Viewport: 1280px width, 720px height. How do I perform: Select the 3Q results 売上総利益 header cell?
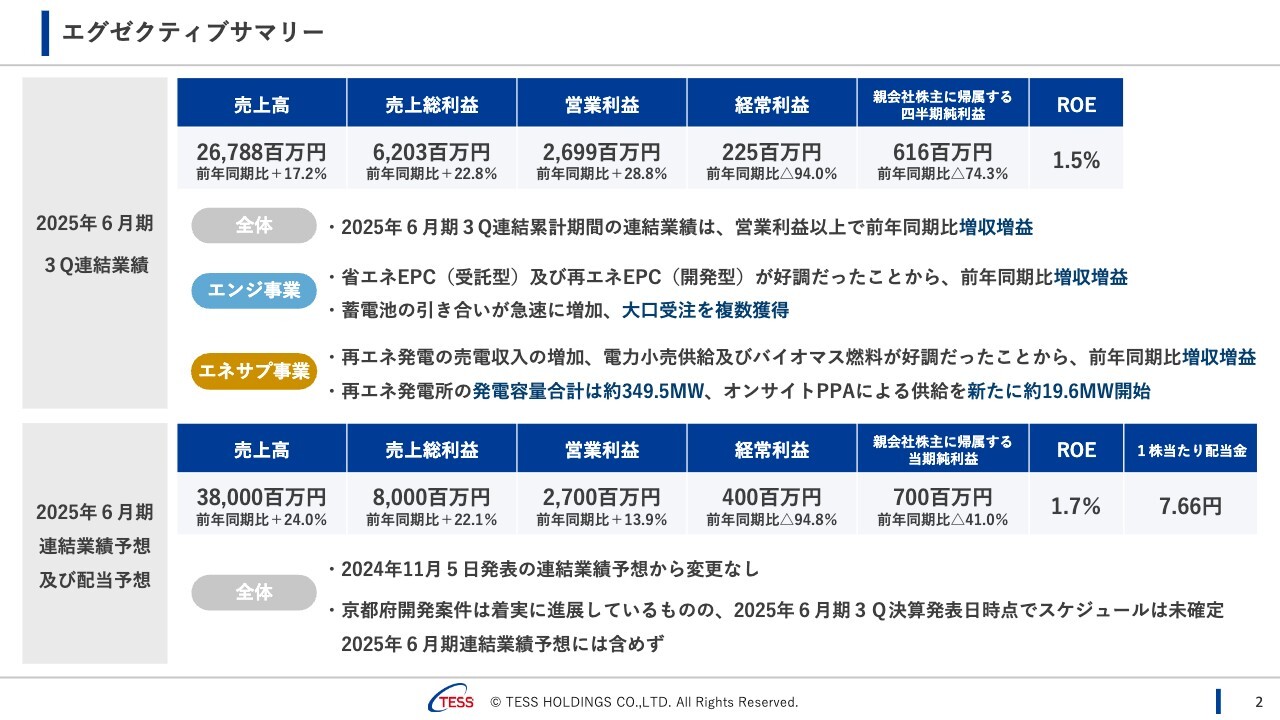pyautogui.click(x=432, y=103)
